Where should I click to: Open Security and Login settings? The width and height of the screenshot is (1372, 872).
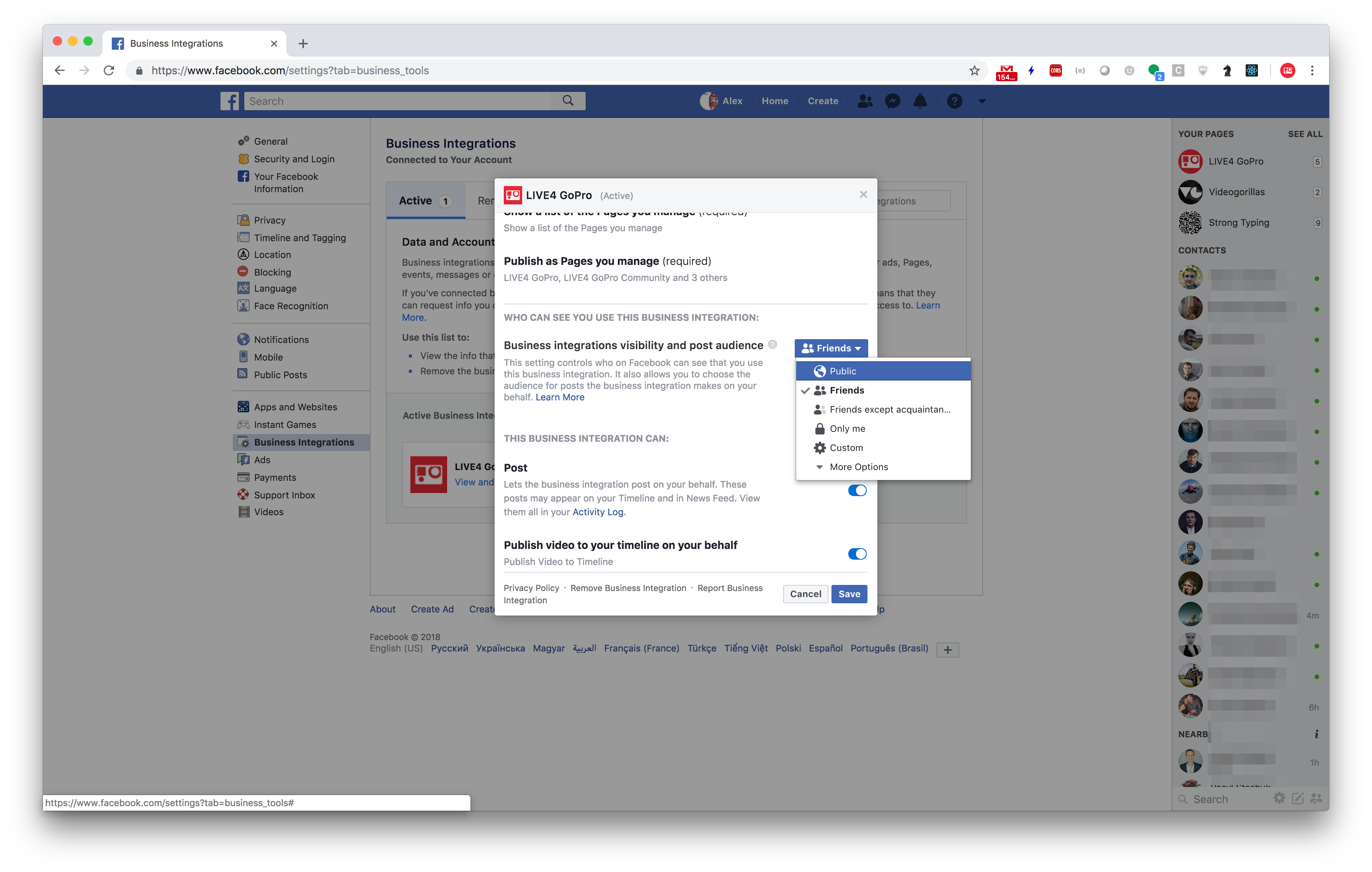tap(294, 159)
